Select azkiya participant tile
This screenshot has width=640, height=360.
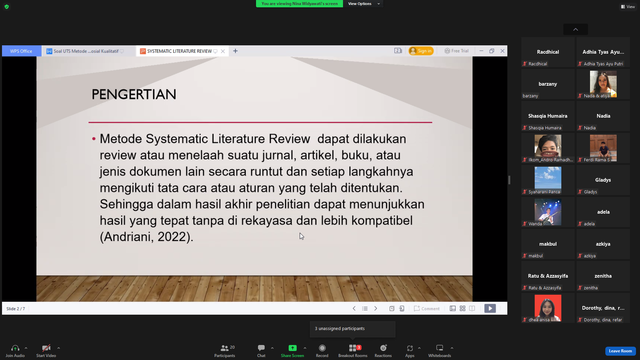[603, 244]
